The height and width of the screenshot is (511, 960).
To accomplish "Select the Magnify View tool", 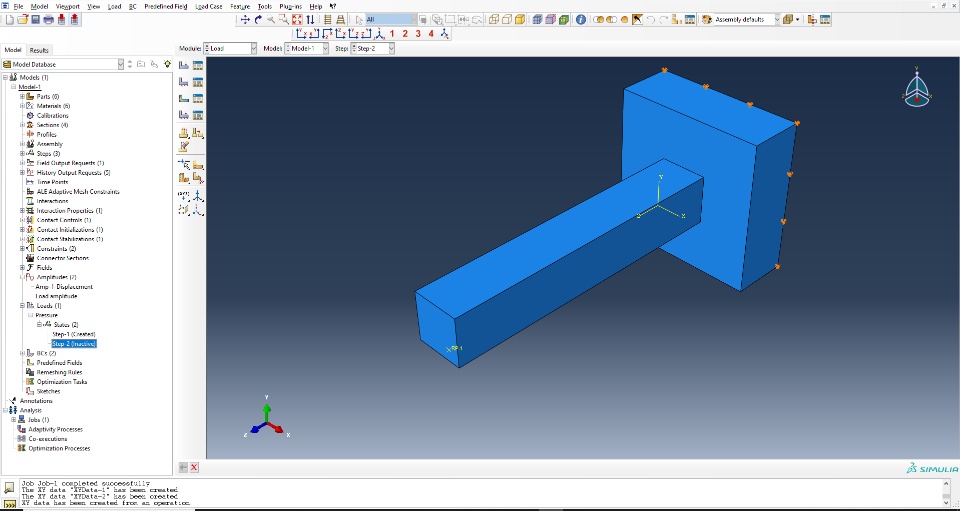I will coord(271,20).
